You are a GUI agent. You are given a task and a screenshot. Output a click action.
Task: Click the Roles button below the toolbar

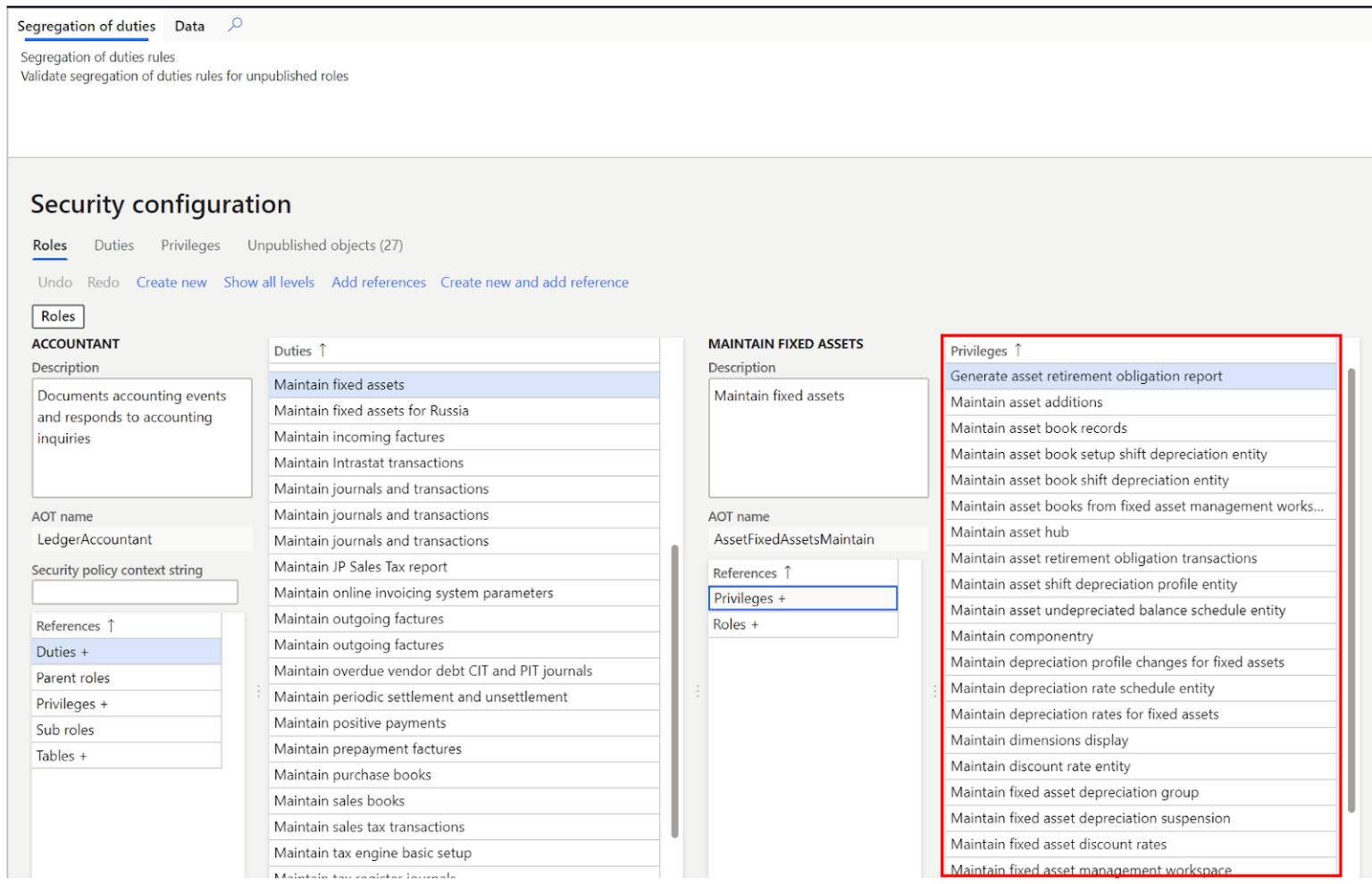coord(57,316)
